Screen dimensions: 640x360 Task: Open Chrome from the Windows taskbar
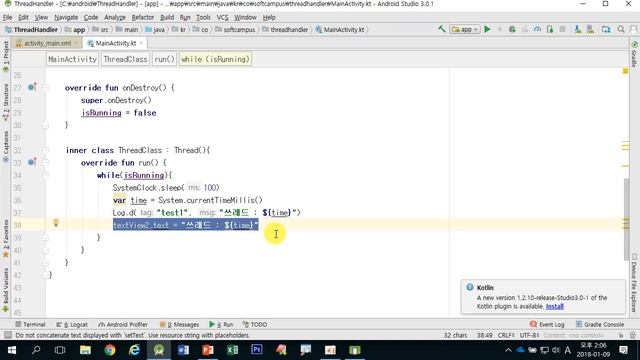[110, 350]
